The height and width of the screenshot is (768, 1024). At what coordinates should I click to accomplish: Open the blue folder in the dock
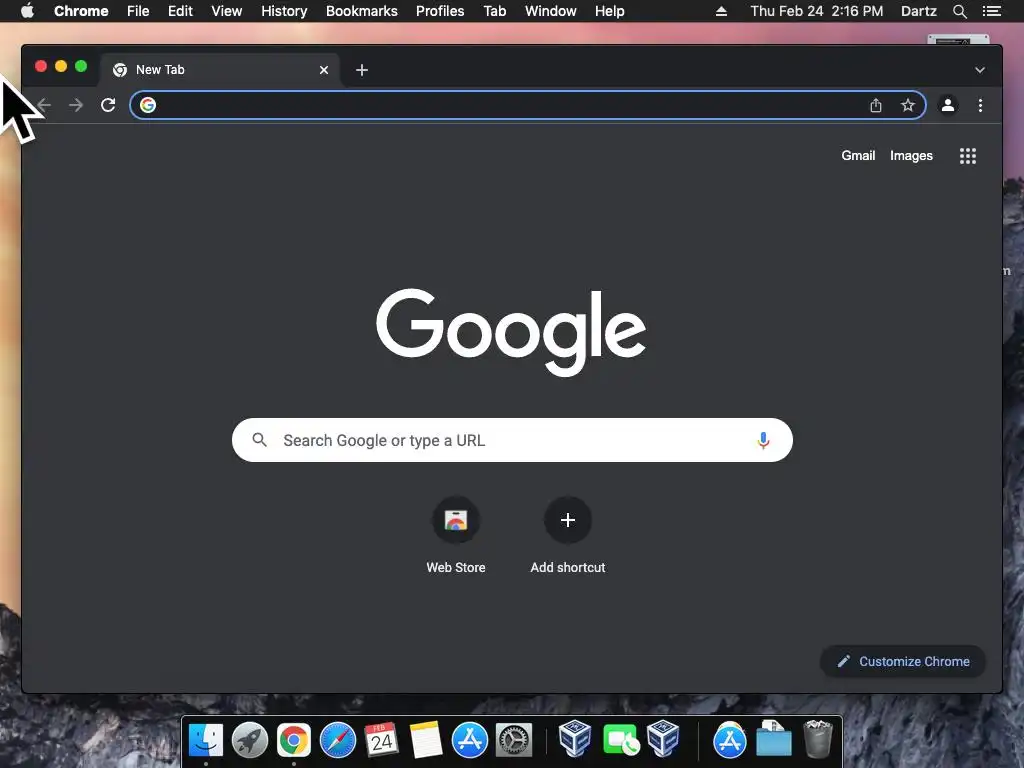coord(774,739)
